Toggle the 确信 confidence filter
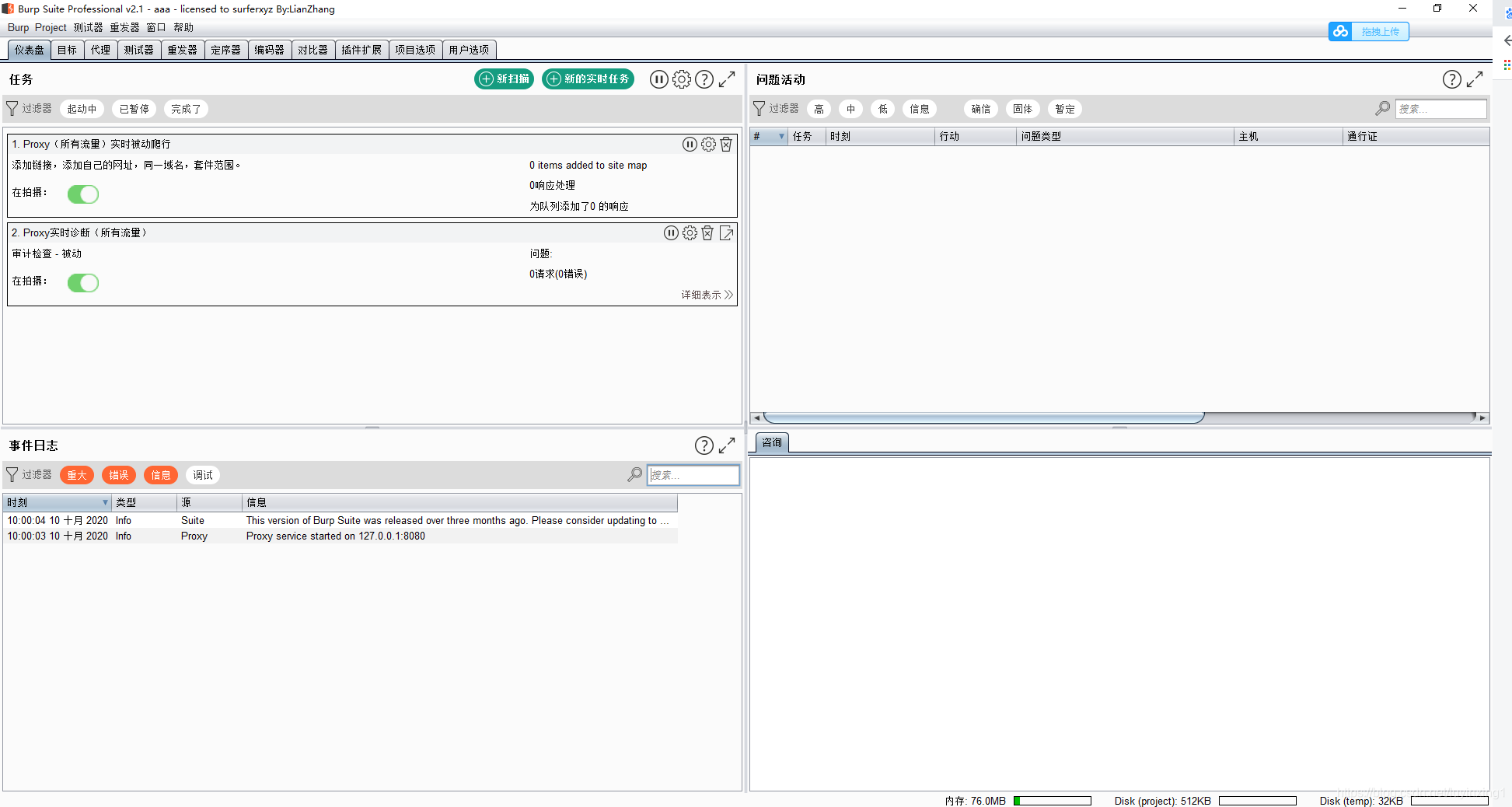The image size is (1512, 807). click(981, 109)
